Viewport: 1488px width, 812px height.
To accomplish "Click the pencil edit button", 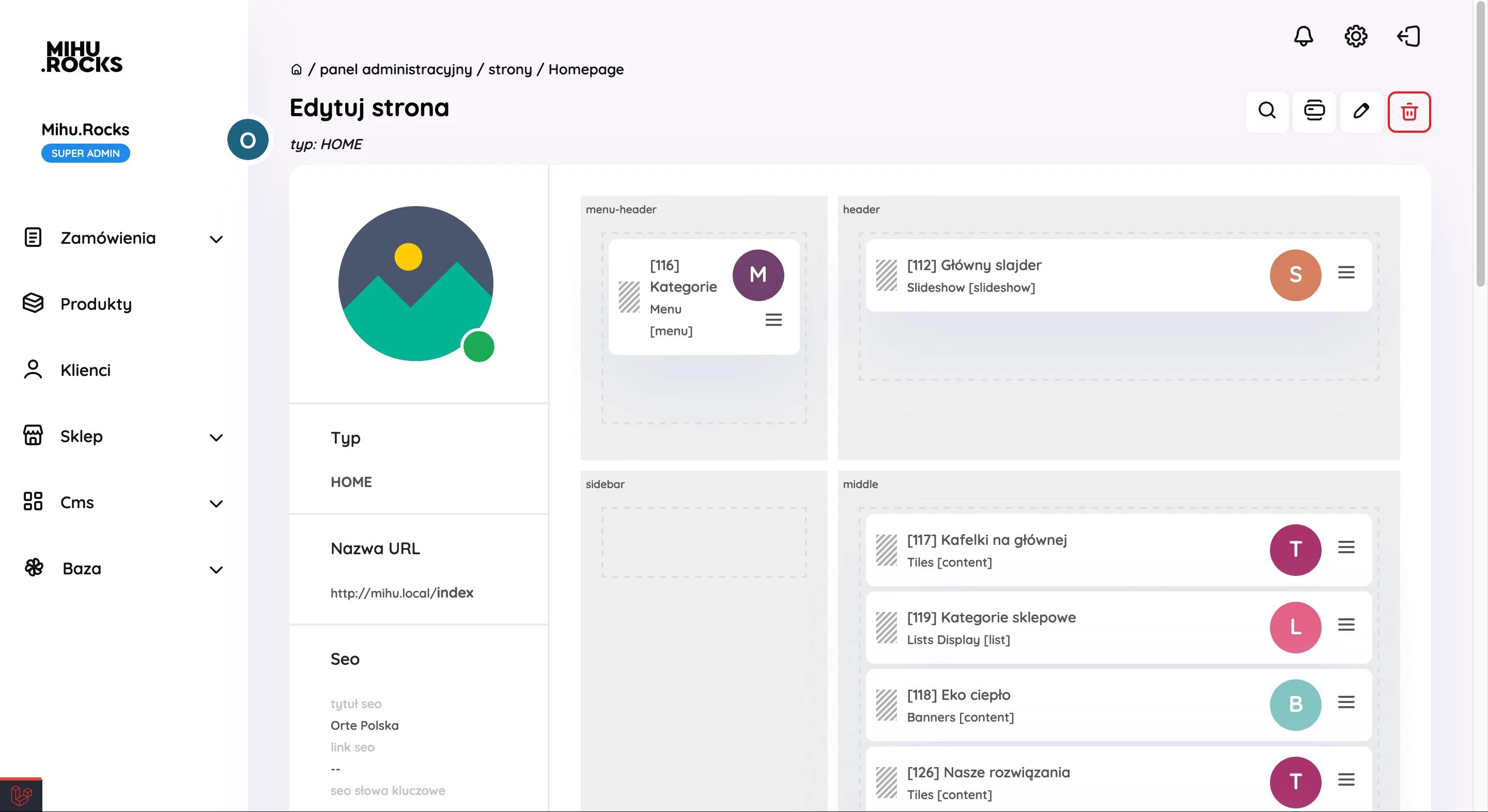I will 1361,112.
